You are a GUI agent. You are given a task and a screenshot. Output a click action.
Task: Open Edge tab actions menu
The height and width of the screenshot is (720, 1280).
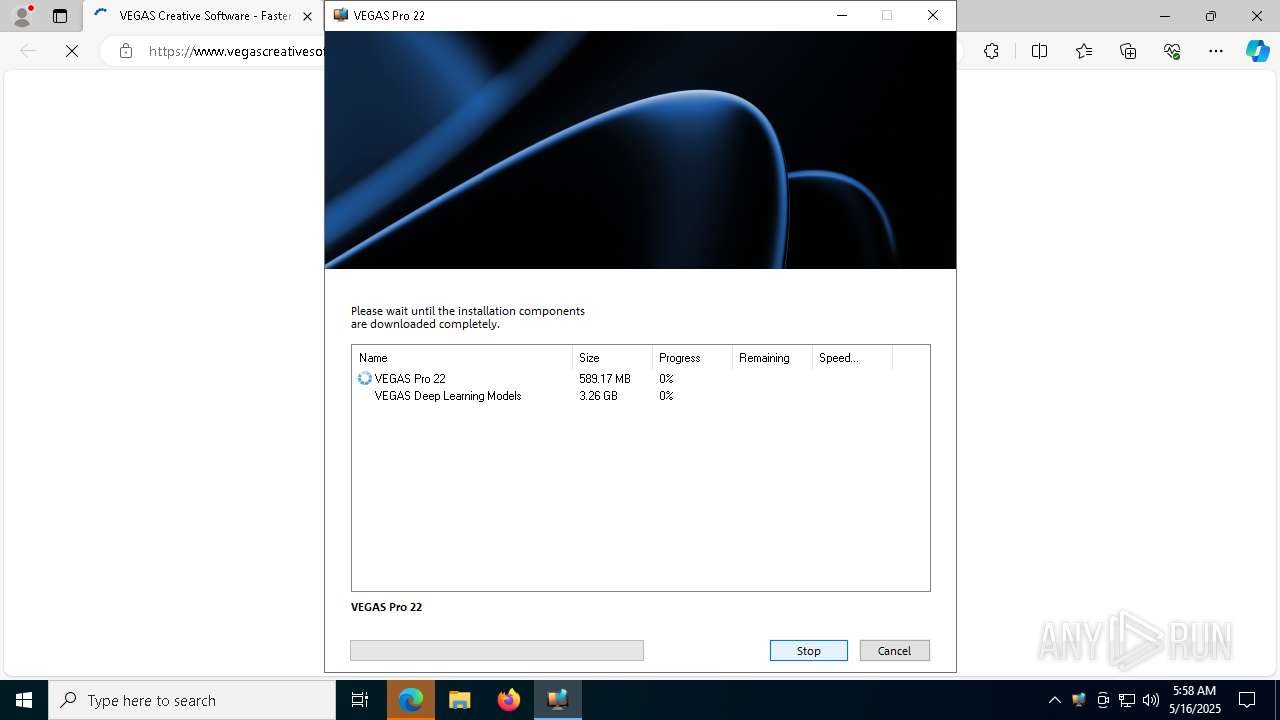pos(60,16)
